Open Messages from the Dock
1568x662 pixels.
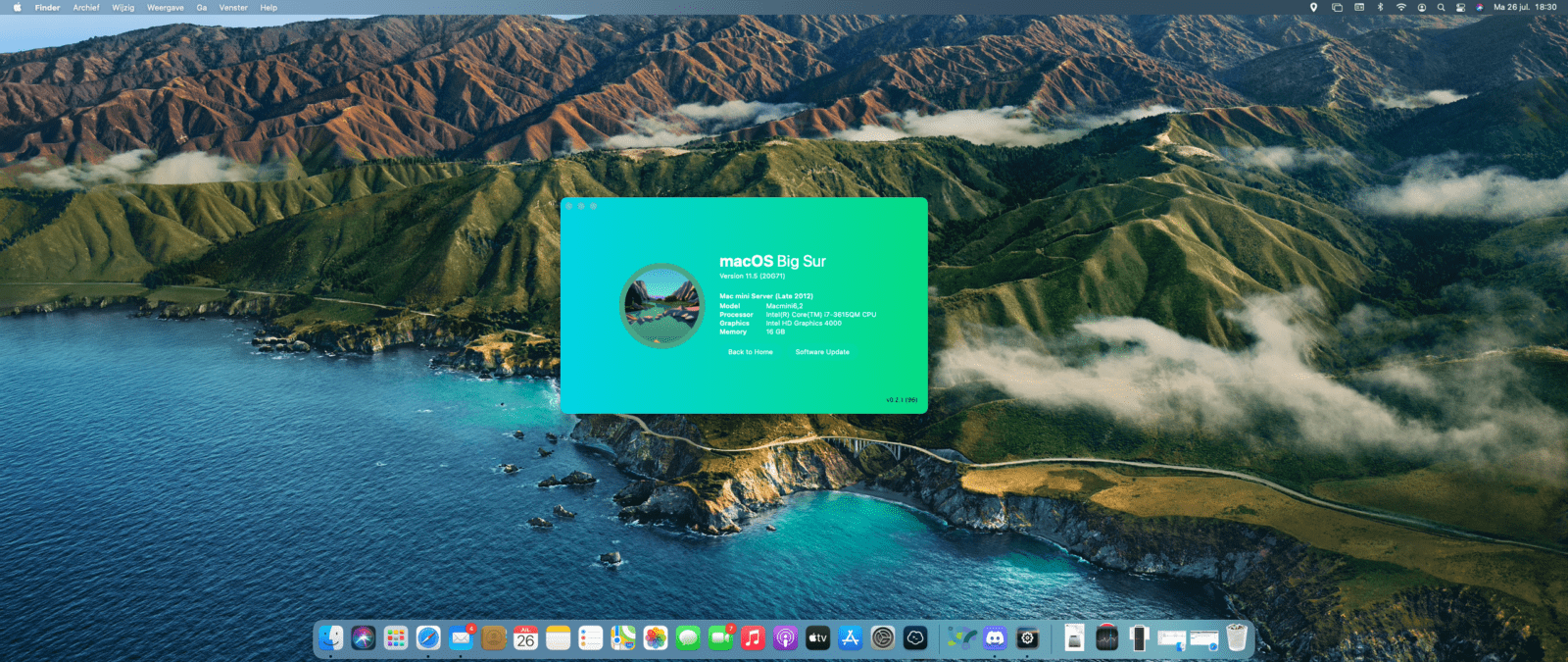click(x=688, y=638)
